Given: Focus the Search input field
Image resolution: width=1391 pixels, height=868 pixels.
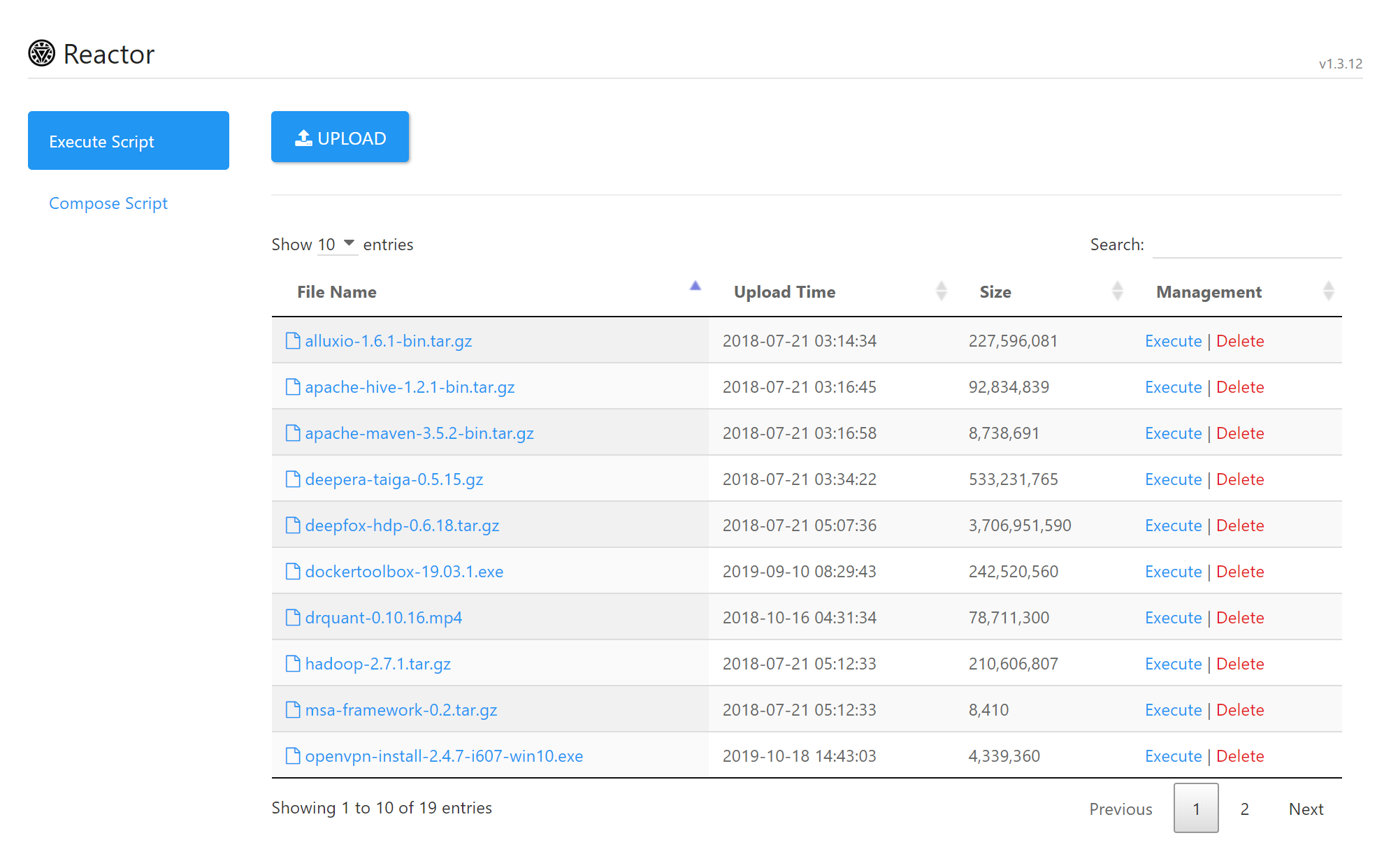Looking at the screenshot, I should [1246, 245].
